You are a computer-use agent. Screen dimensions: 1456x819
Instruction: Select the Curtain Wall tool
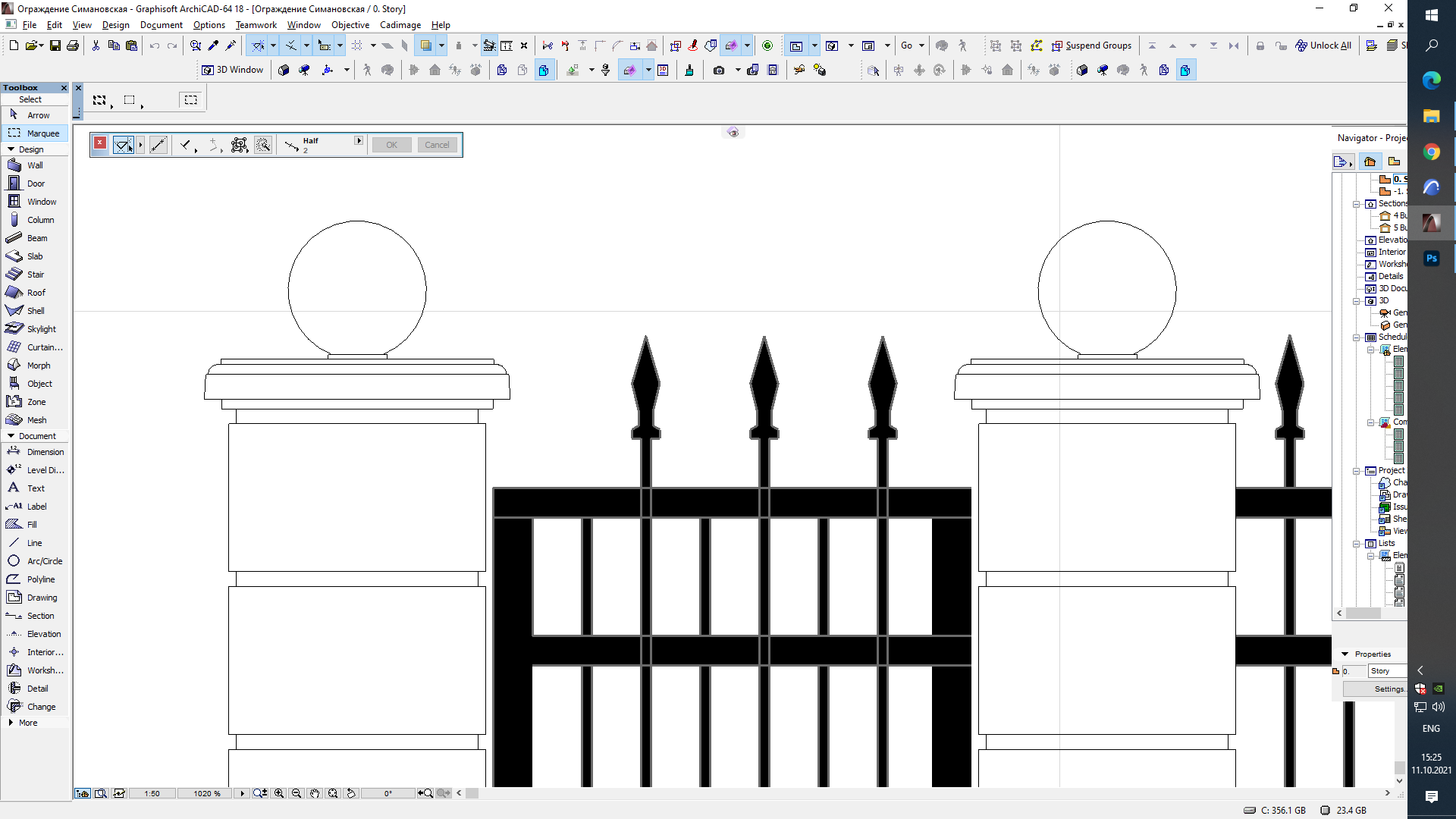[35, 347]
